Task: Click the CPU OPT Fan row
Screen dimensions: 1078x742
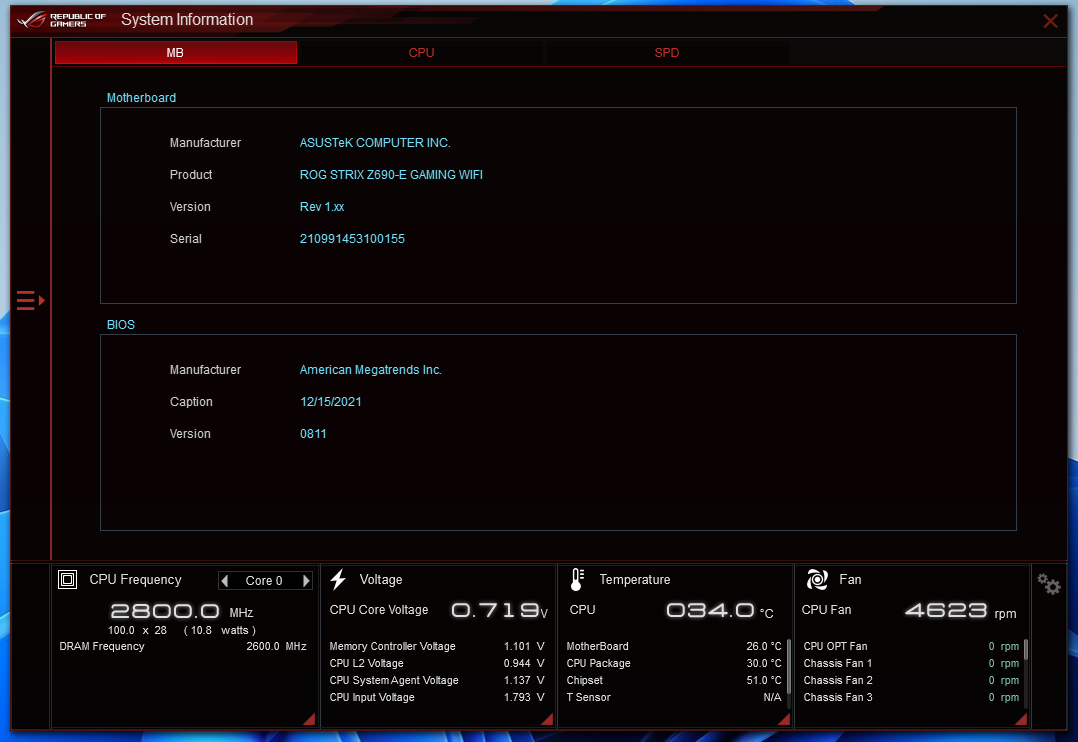Action: 911,646
